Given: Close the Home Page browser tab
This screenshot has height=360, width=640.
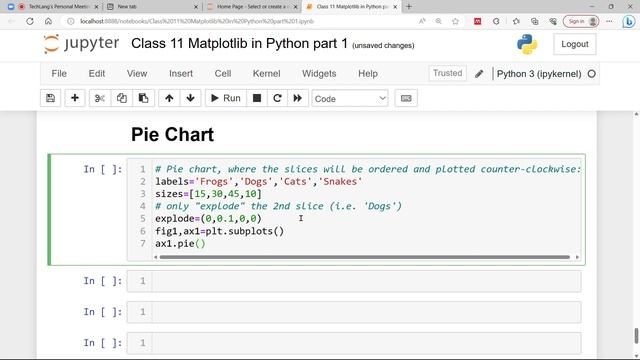Looking at the screenshot, I should [x=296, y=7].
